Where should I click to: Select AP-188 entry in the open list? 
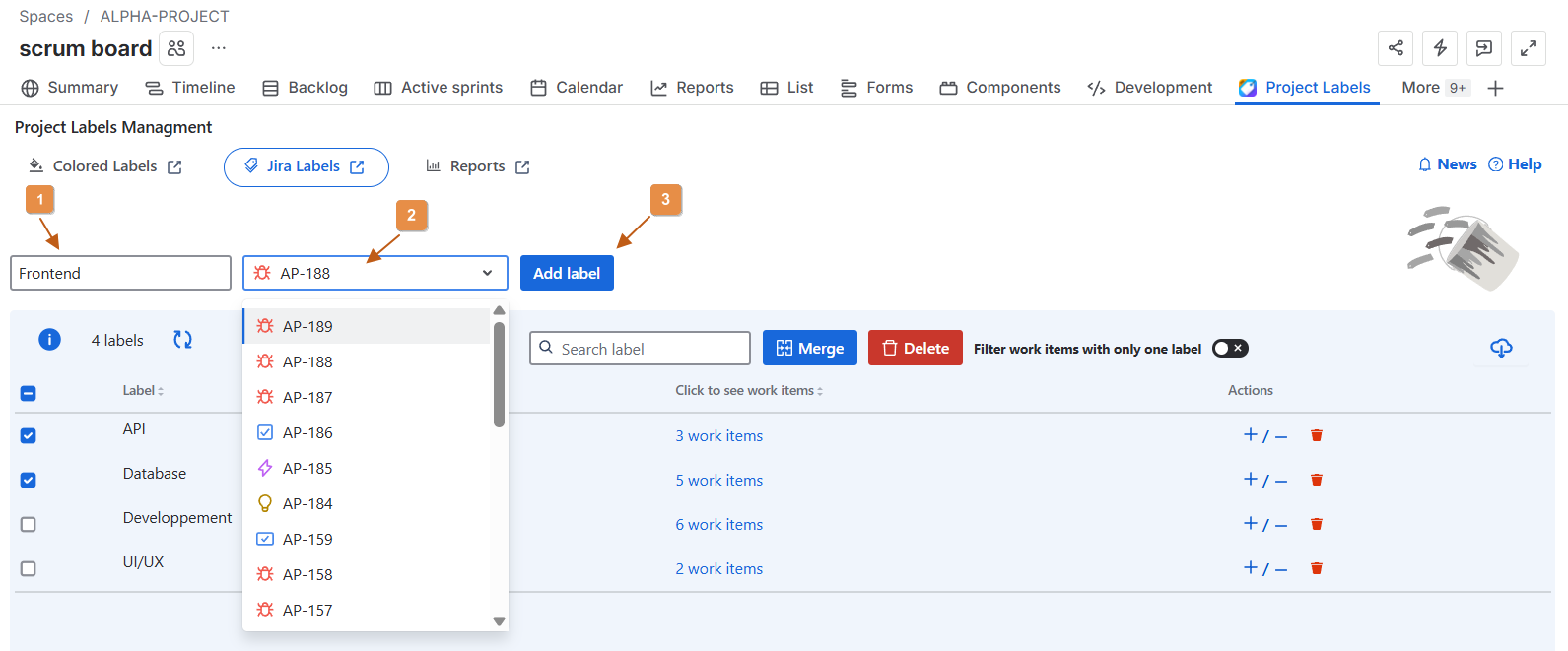tap(367, 361)
